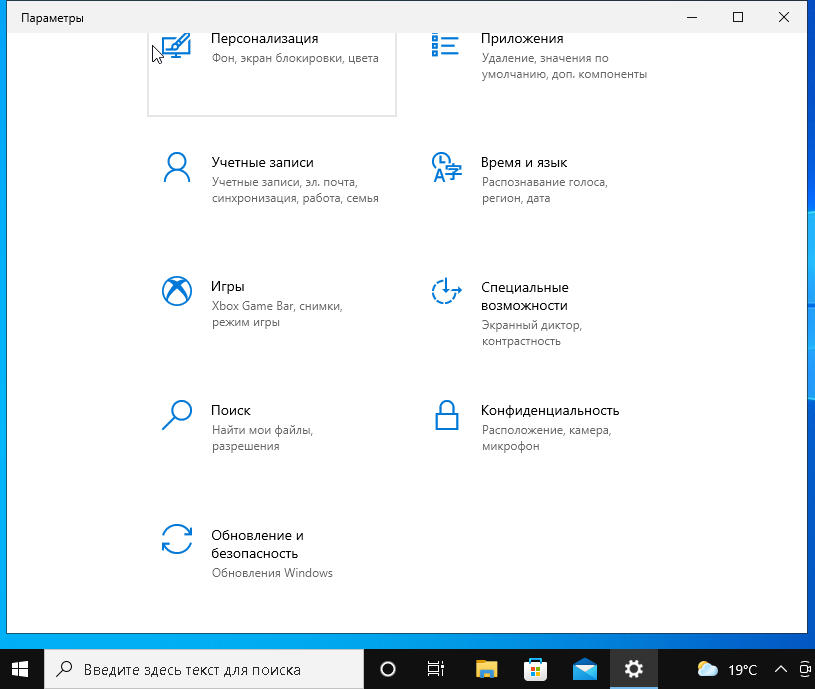Click "Экранный диктор, контрастность" text
This screenshot has width=815, height=689.
532,333
